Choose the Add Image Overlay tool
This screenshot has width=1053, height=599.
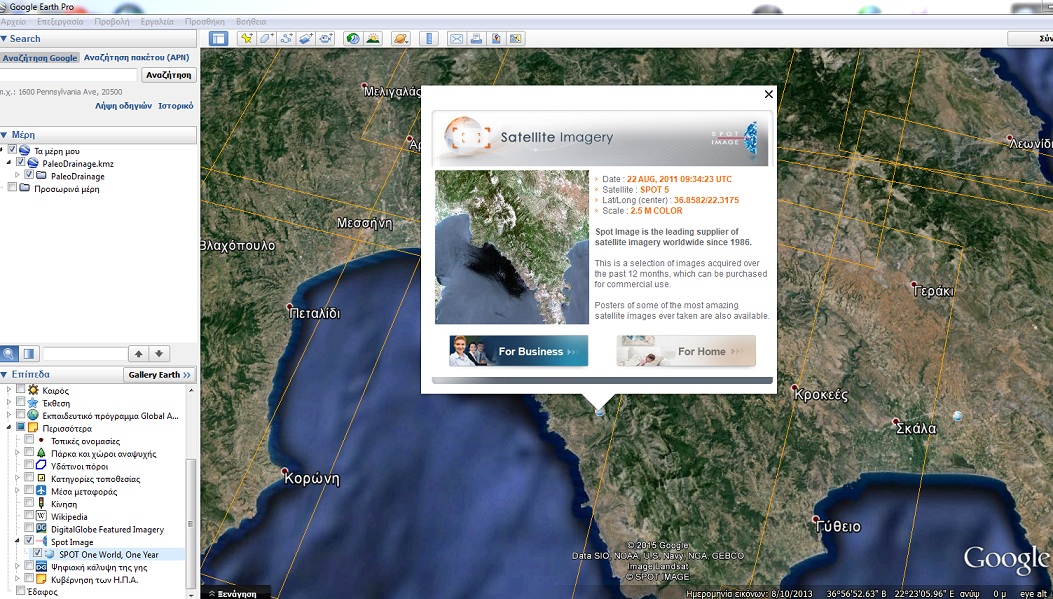click(307, 38)
